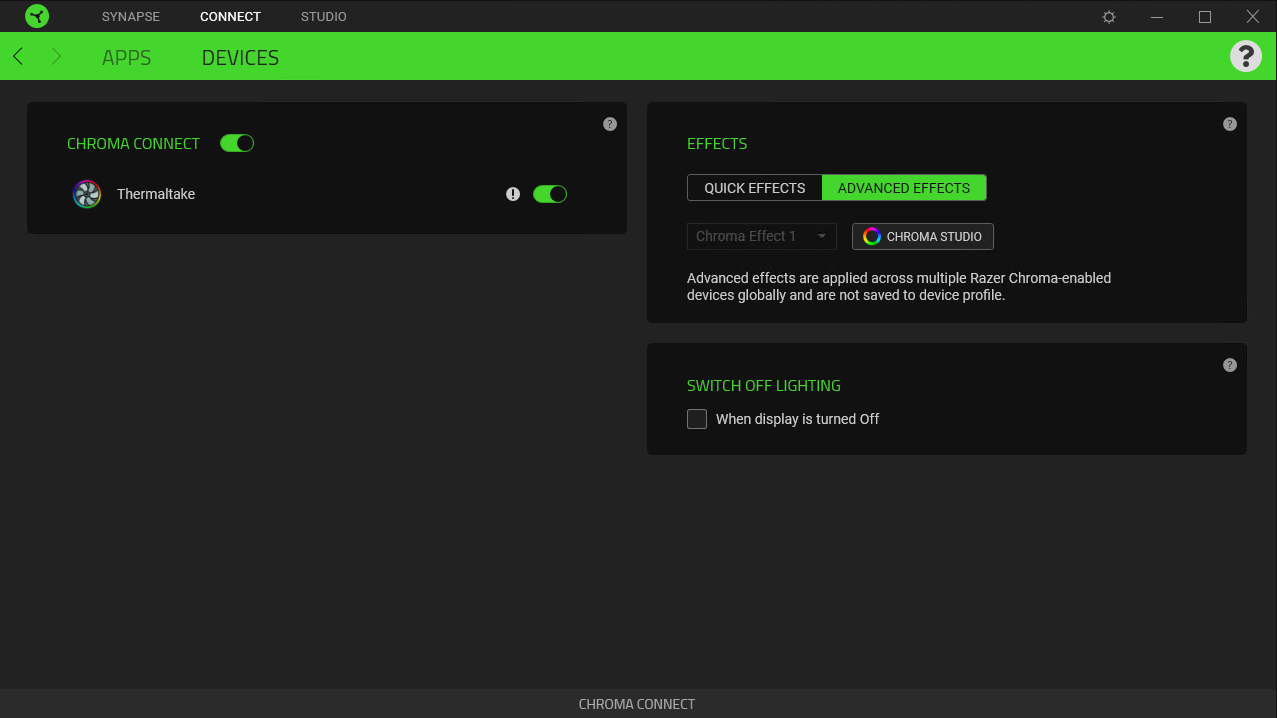Check 'When display is turned Off'

point(697,419)
